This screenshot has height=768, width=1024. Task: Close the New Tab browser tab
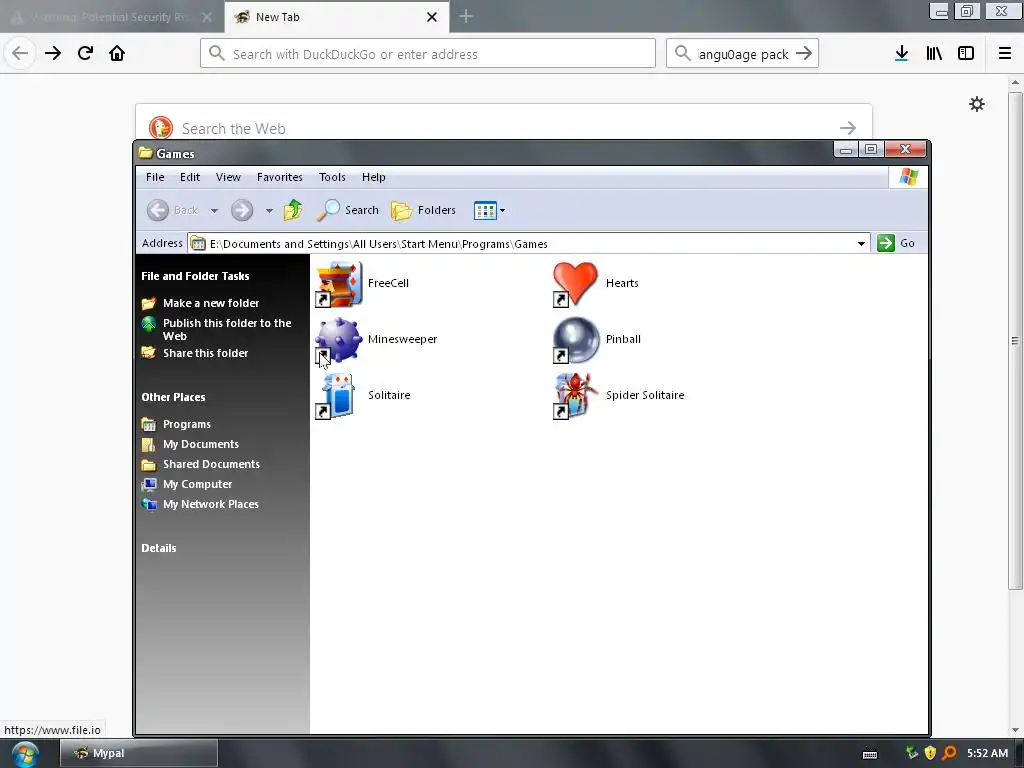(x=432, y=17)
